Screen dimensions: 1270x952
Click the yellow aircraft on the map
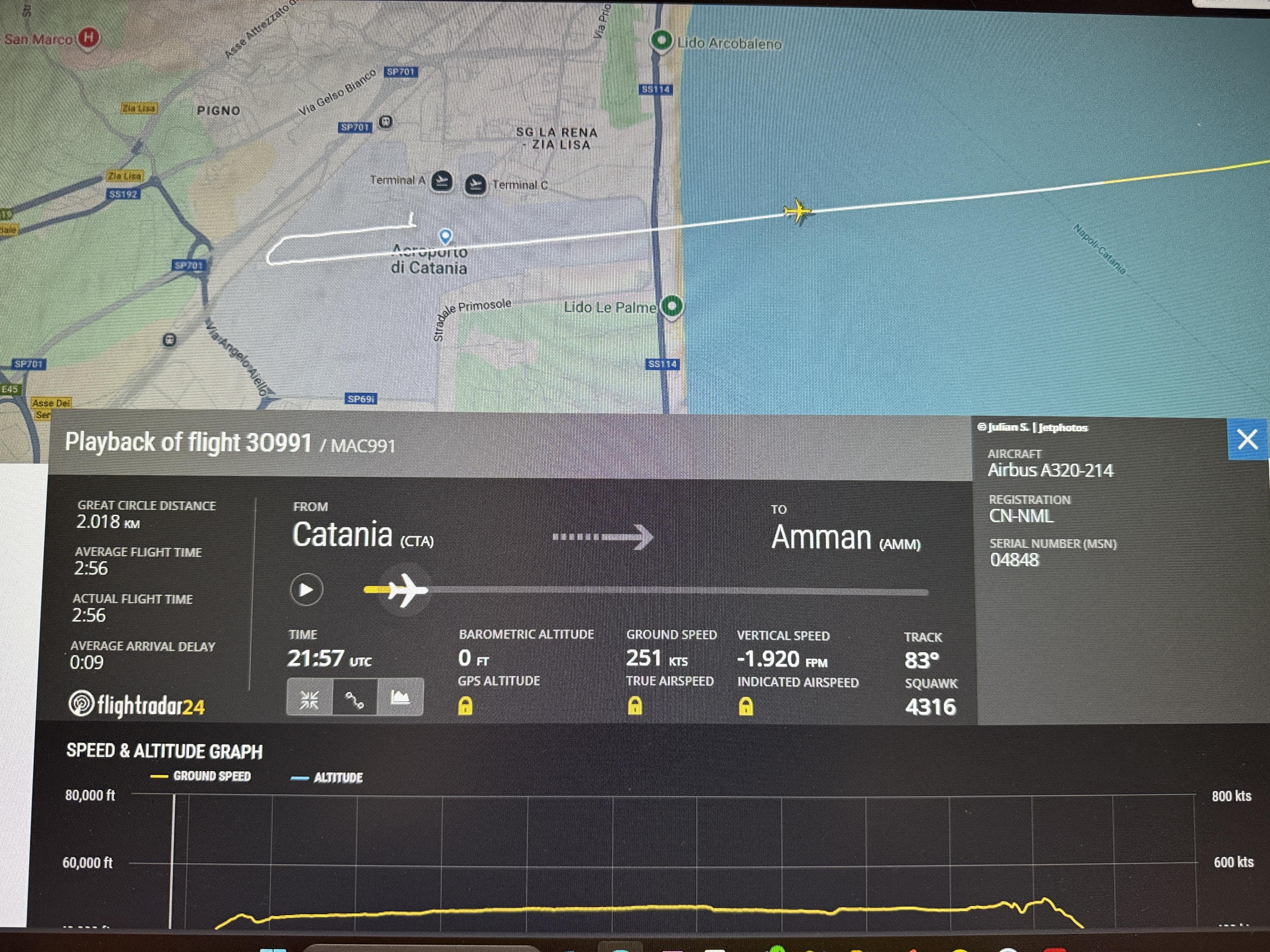[798, 212]
